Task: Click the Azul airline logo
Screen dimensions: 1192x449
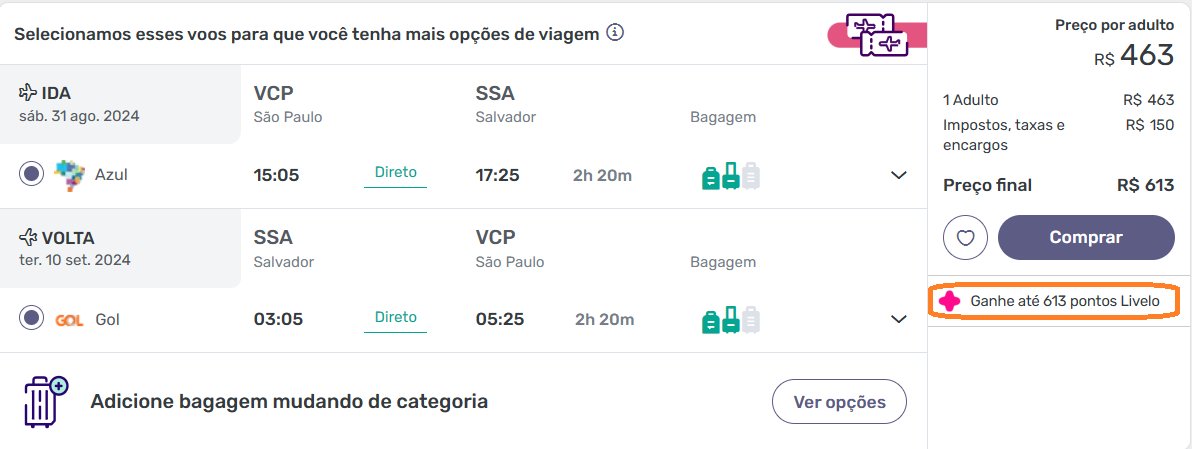Action: pos(70,175)
